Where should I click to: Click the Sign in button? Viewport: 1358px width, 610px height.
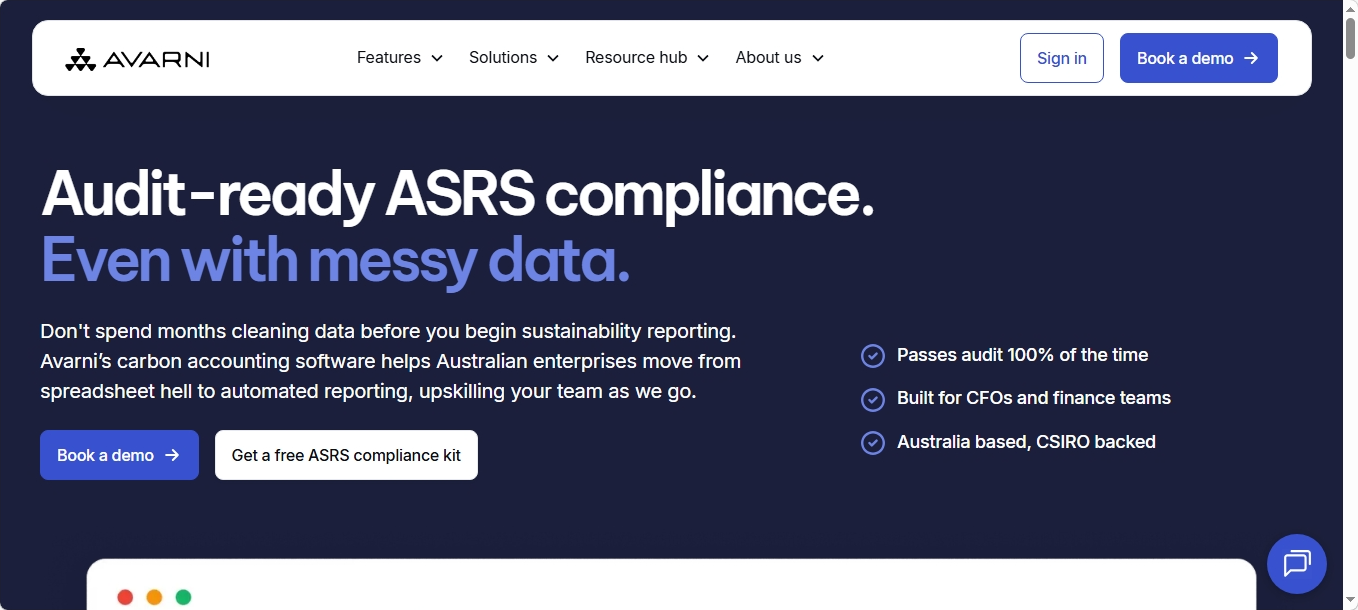[1062, 58]
